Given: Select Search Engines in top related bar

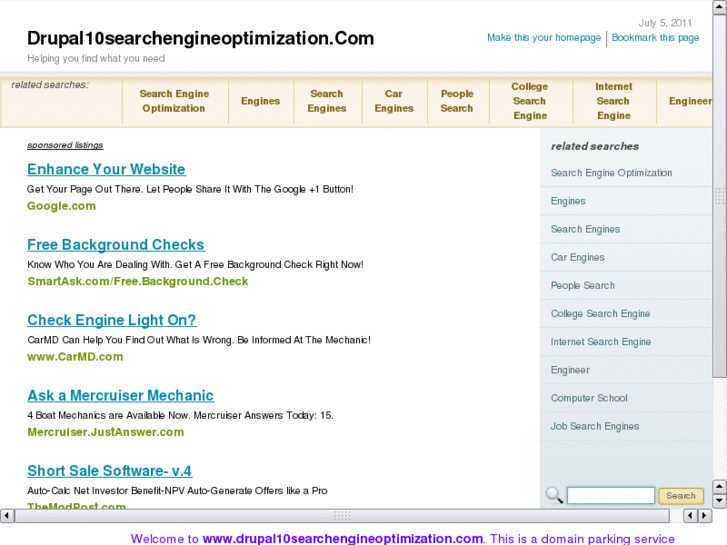Looking at the screenshot, I should (x=327, y=101).
